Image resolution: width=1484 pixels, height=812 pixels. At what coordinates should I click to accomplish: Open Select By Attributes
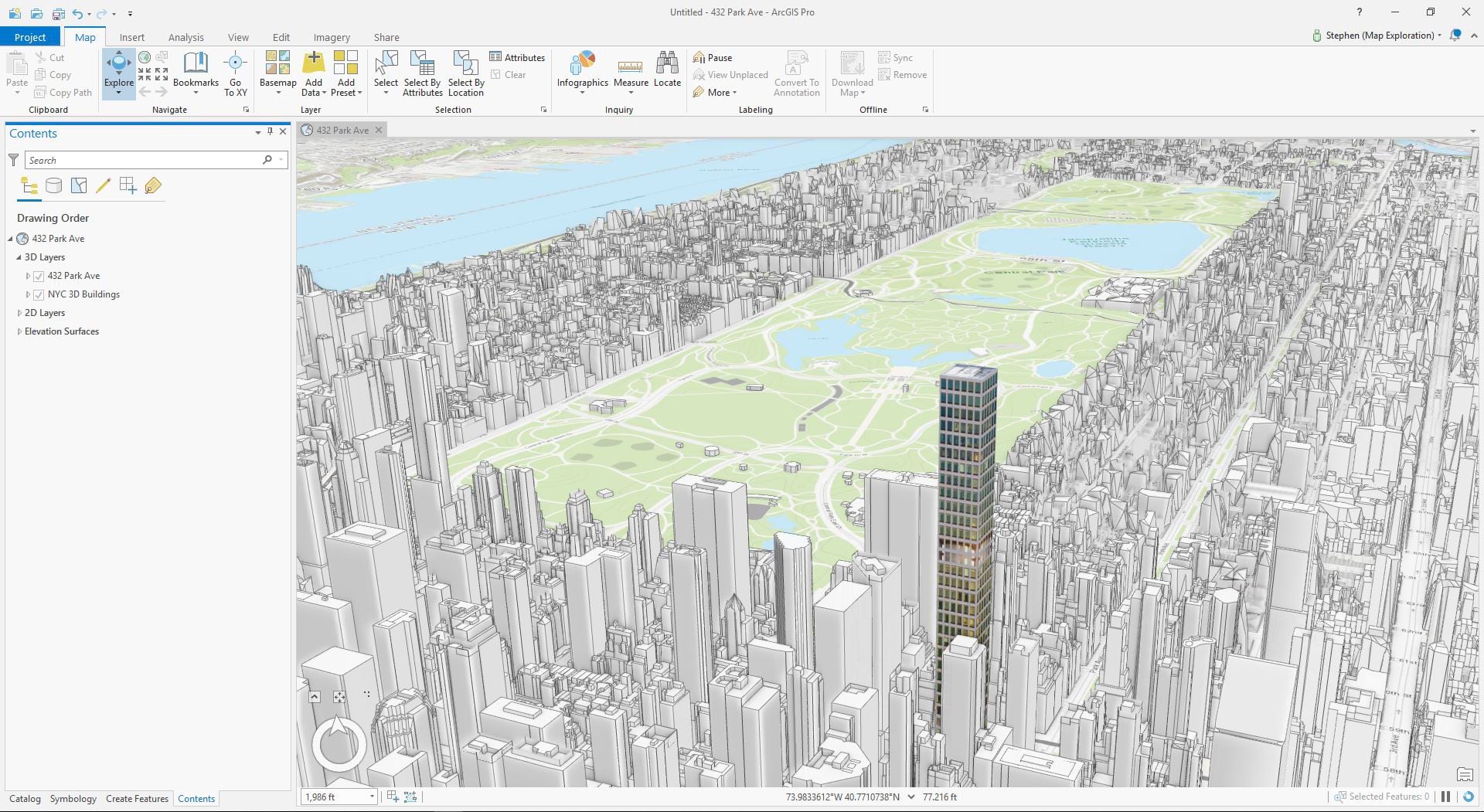422,73
